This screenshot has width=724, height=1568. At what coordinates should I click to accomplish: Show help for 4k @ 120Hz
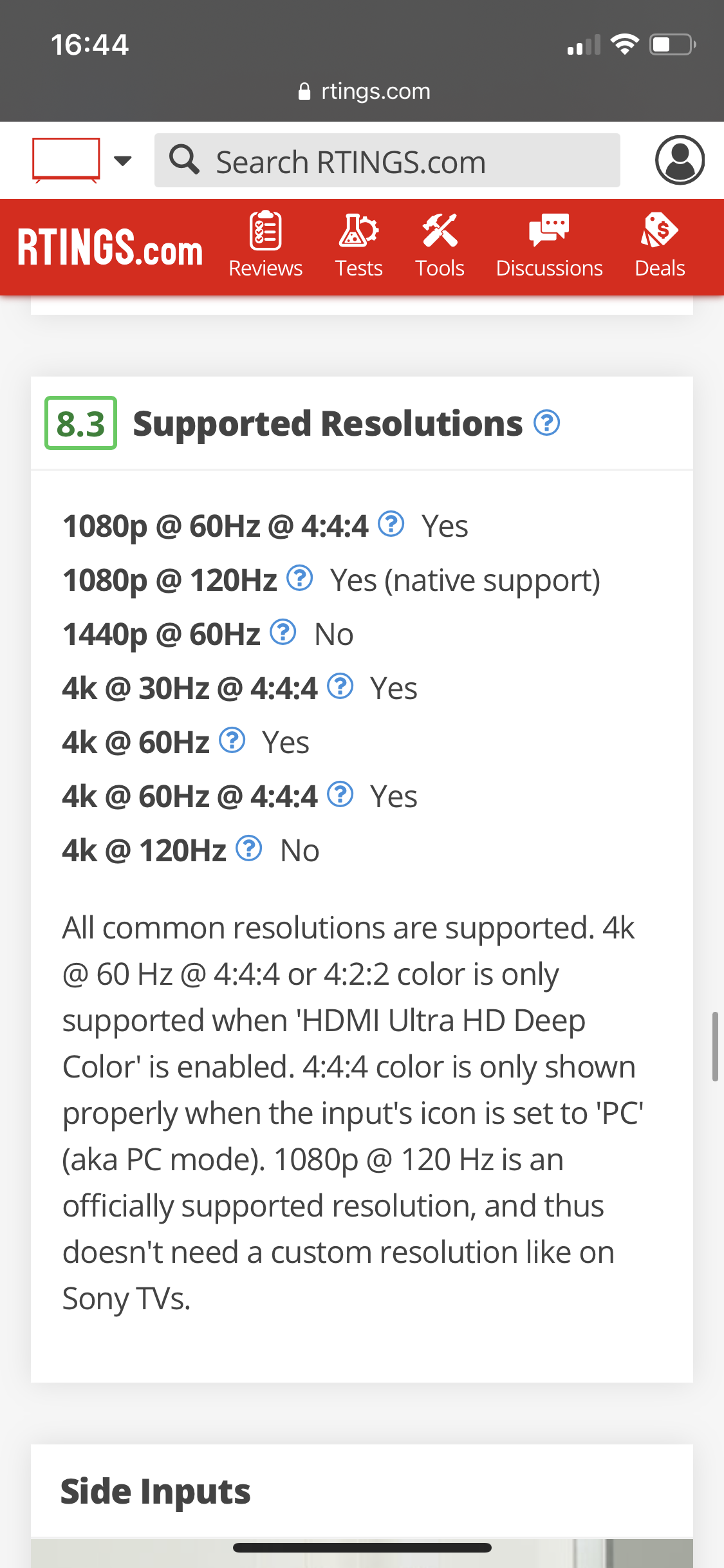point(249,848)
